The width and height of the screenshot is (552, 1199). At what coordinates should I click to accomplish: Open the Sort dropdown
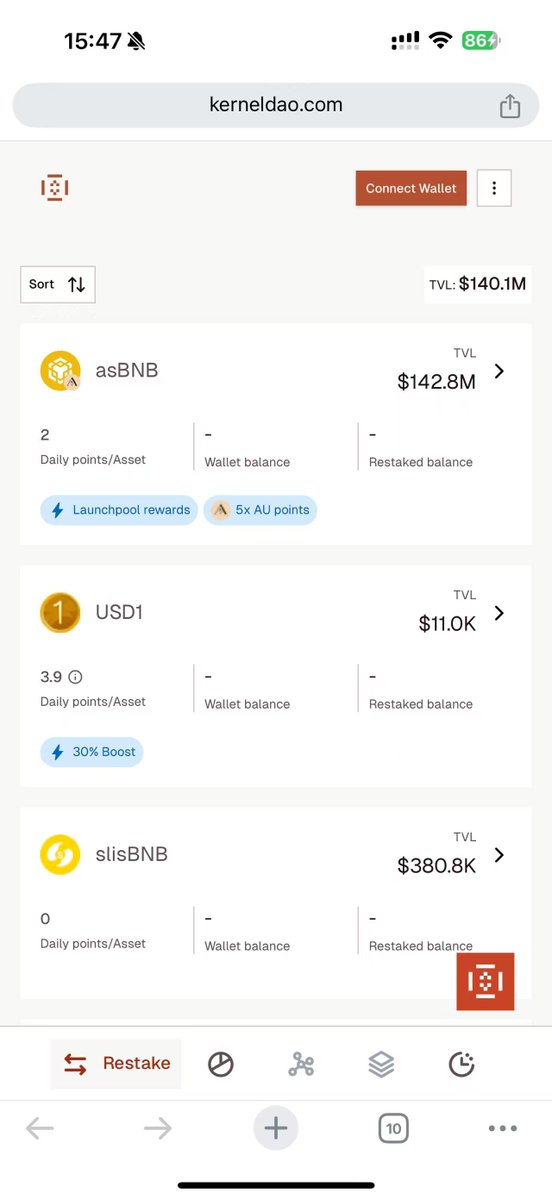[58, 284]
